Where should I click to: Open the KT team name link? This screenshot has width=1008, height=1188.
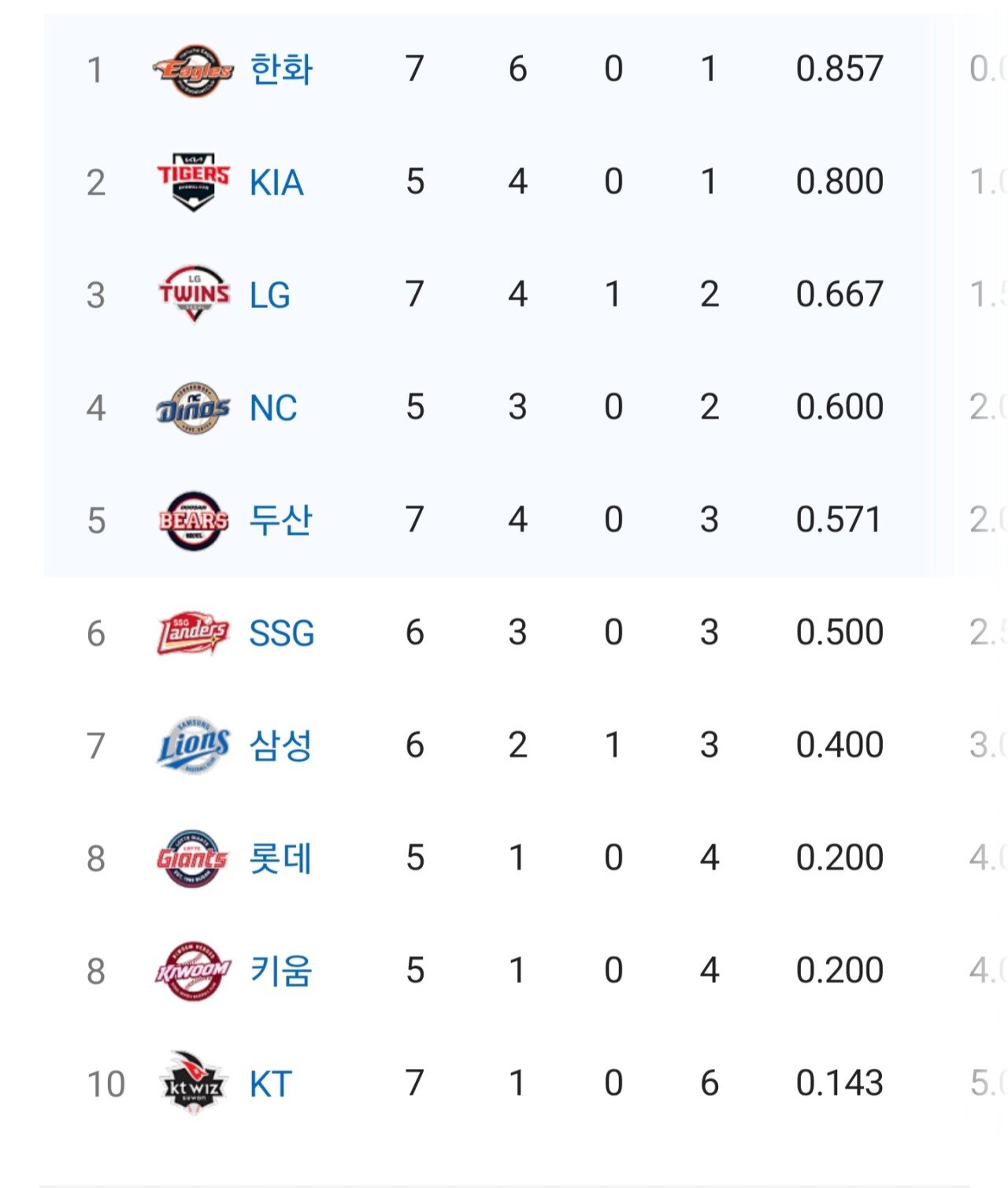(271, 1084)
